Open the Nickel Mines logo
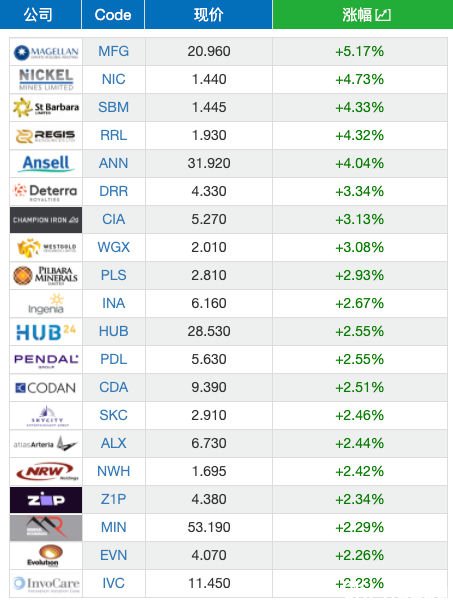 tap(46, 80)
